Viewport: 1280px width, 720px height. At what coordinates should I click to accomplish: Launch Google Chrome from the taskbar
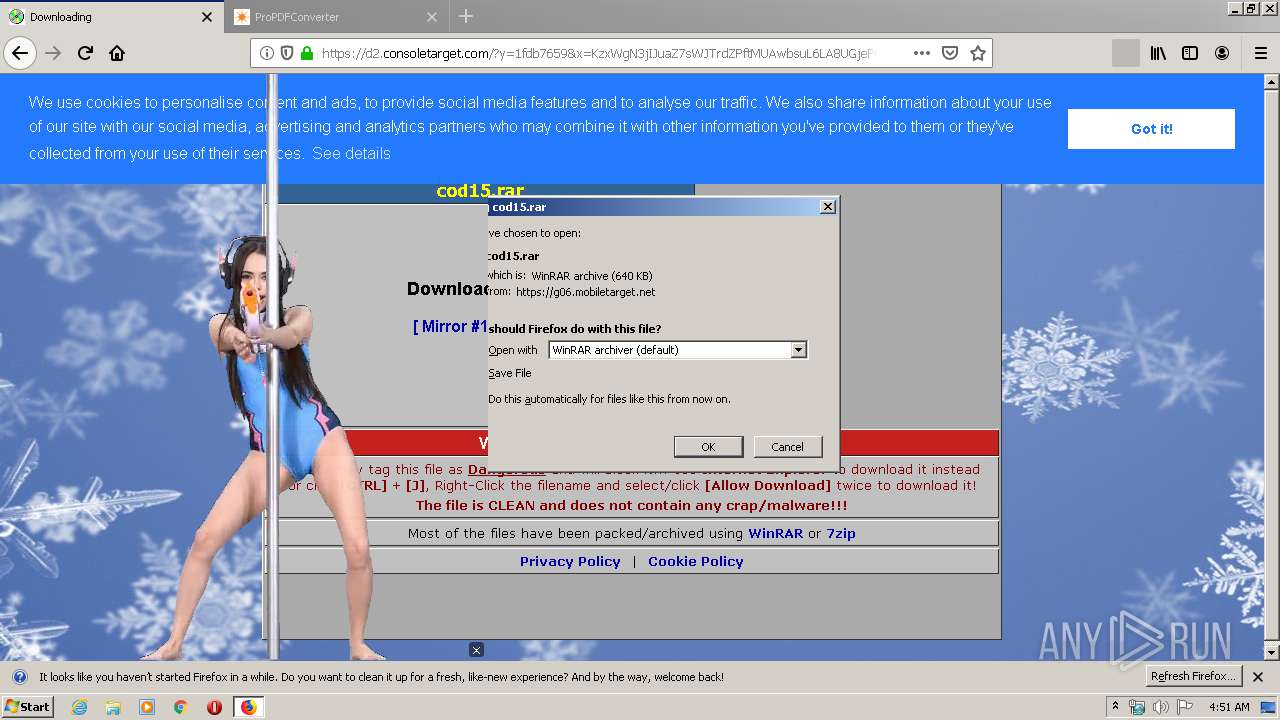tap(180, 707)
